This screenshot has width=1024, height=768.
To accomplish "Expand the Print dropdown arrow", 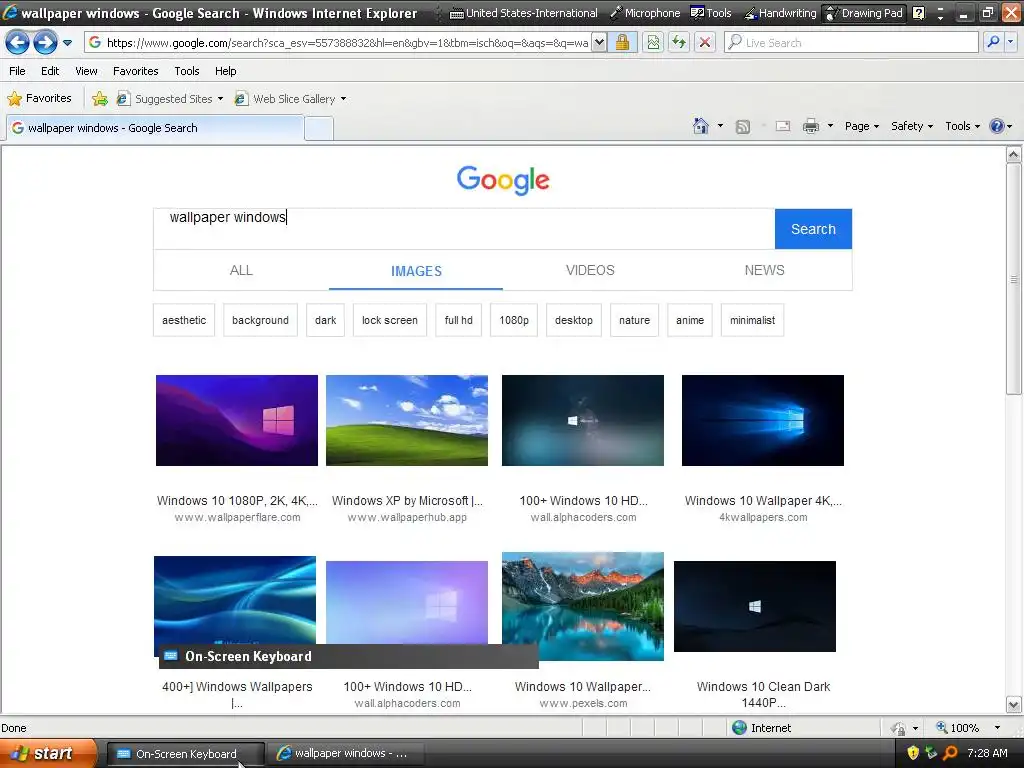I will [x=830, y=126].
